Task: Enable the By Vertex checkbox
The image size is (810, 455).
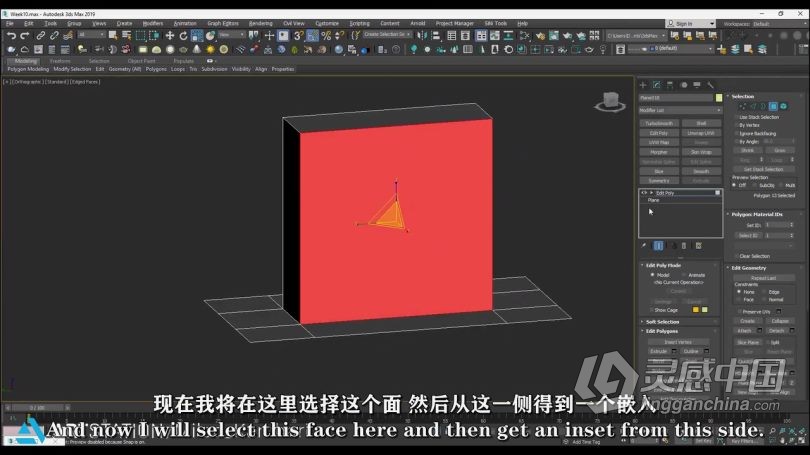Action: (737, 125)
